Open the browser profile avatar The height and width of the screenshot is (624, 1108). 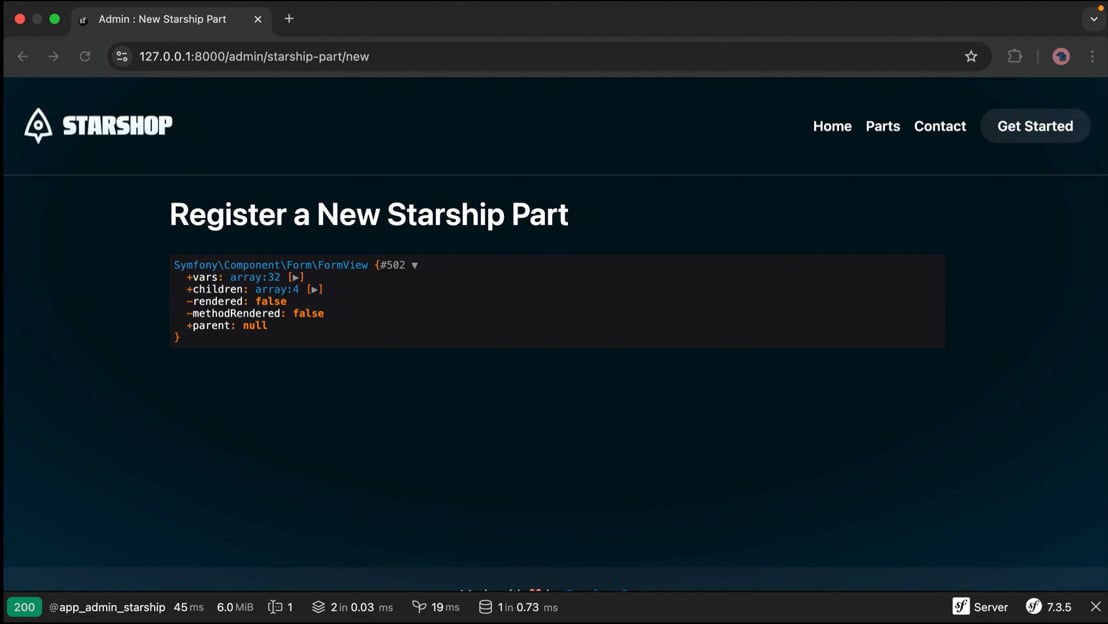tap(1061, 57)
